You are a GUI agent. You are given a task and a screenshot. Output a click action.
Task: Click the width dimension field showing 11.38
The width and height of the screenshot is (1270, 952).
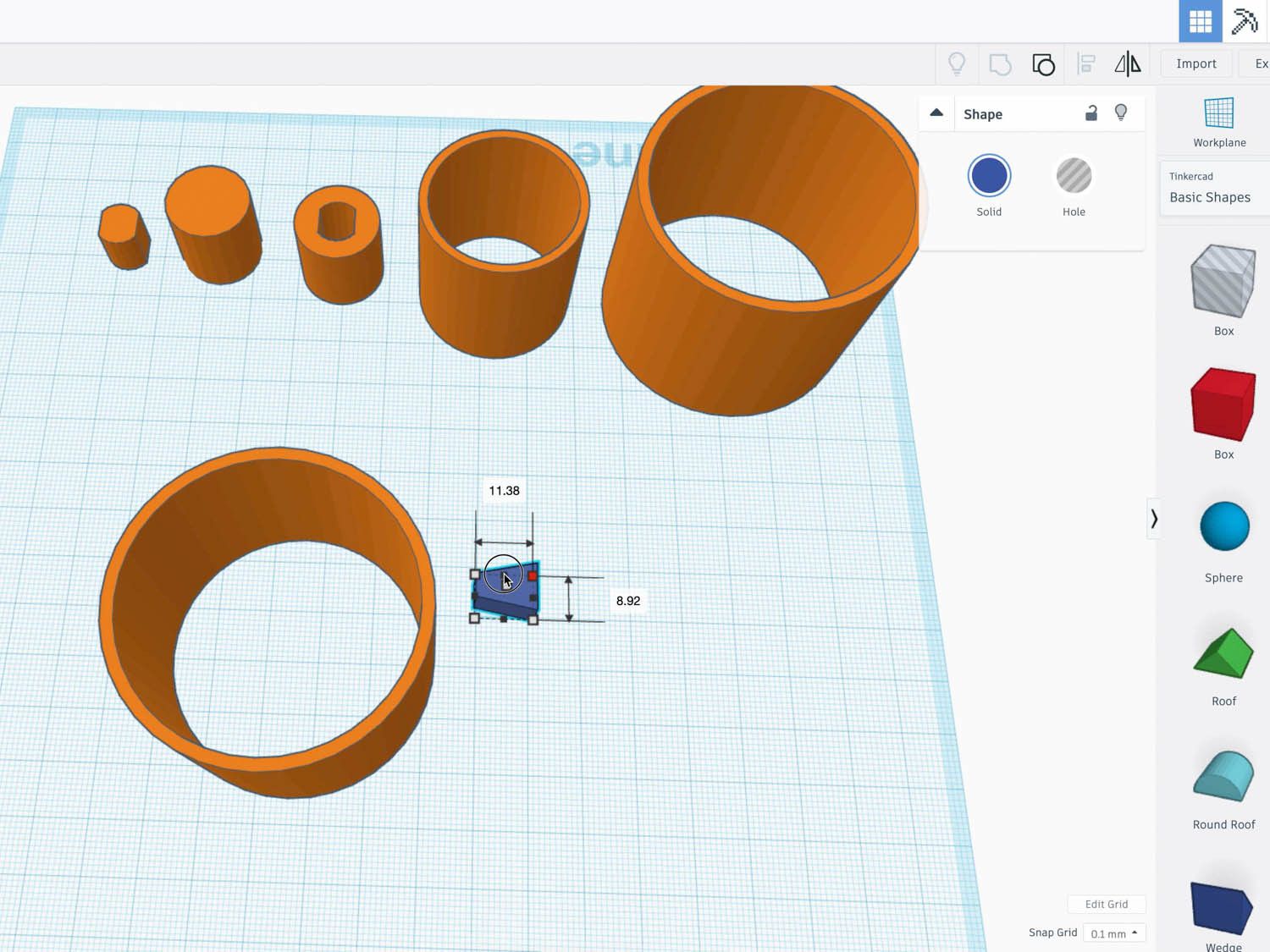pyautogui.click(x=504, y=490)
